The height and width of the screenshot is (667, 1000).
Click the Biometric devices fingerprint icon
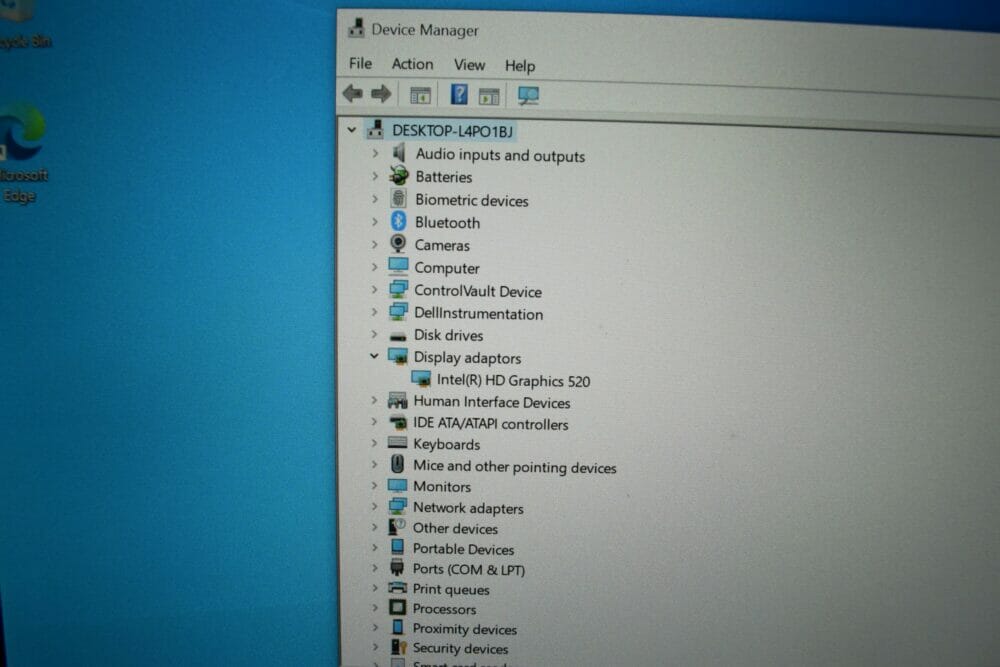click(x=399, y=198)
